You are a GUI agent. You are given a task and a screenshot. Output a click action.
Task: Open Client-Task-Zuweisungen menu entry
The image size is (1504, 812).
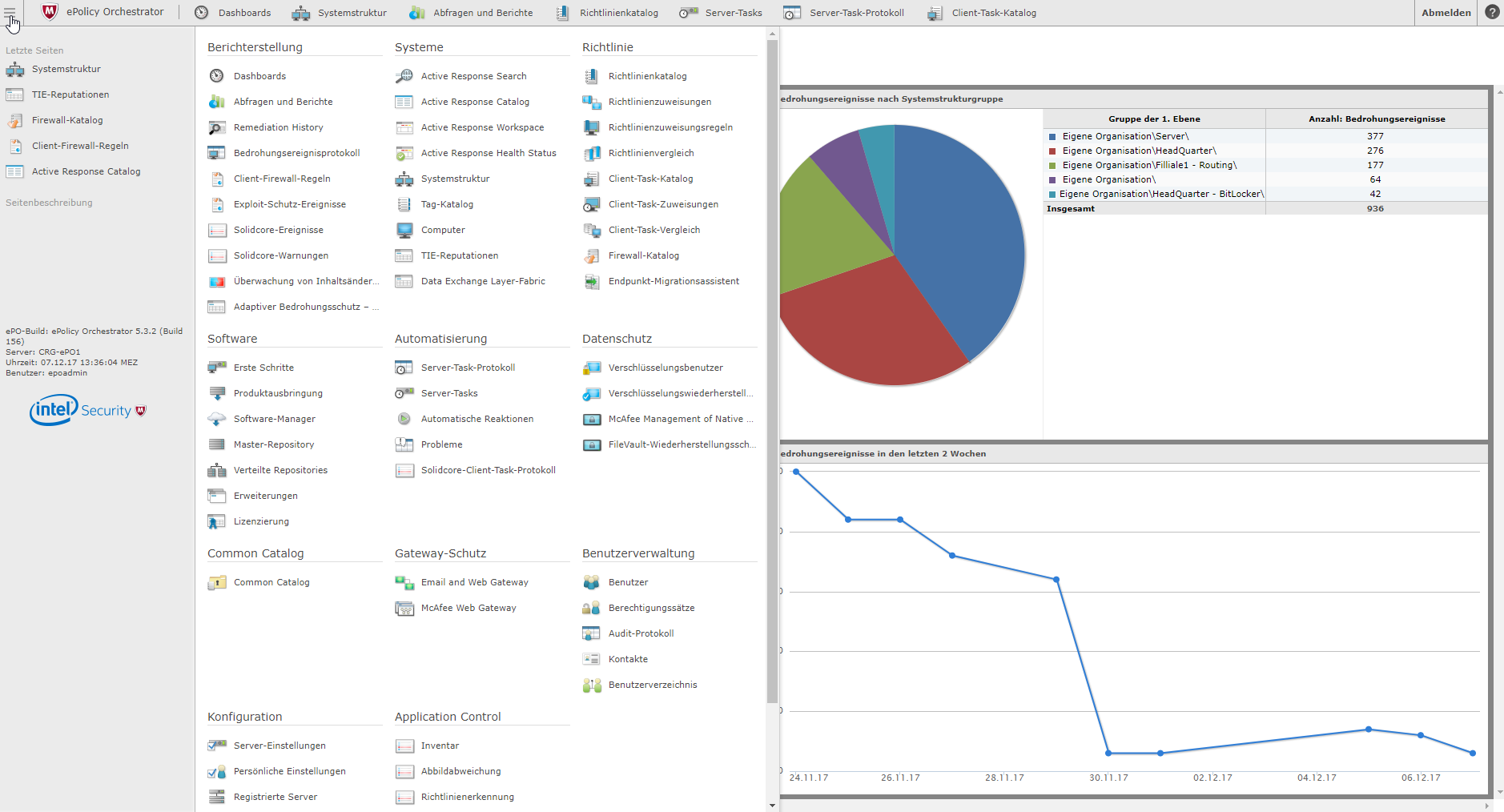663,204
